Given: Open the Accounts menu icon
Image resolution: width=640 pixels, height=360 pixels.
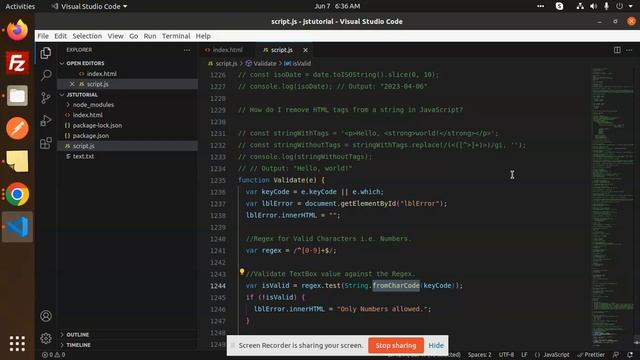Looking at the screenshot, I should point(46,316).
